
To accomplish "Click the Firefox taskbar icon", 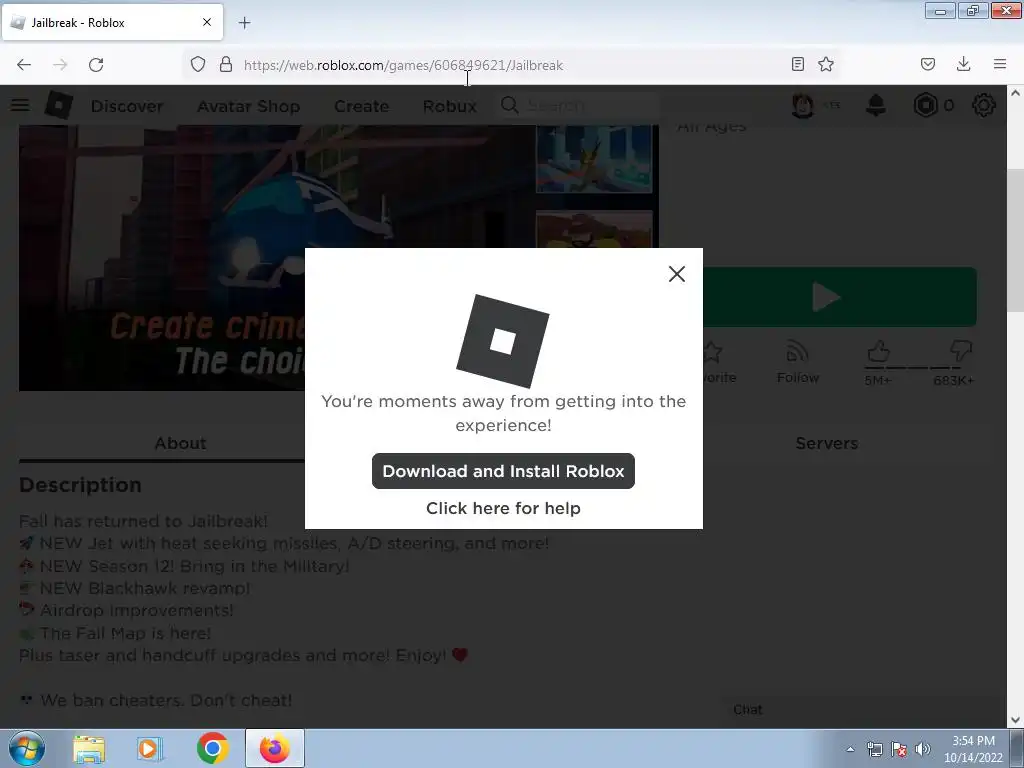I will [275, 748].
